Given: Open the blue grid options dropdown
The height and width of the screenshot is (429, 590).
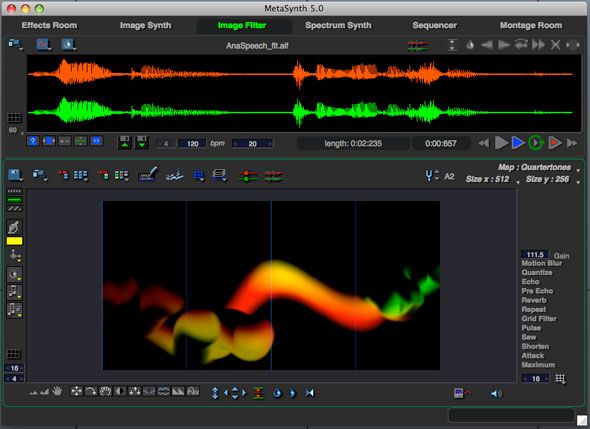Looking at the screenshot, I should click(199, 175).
